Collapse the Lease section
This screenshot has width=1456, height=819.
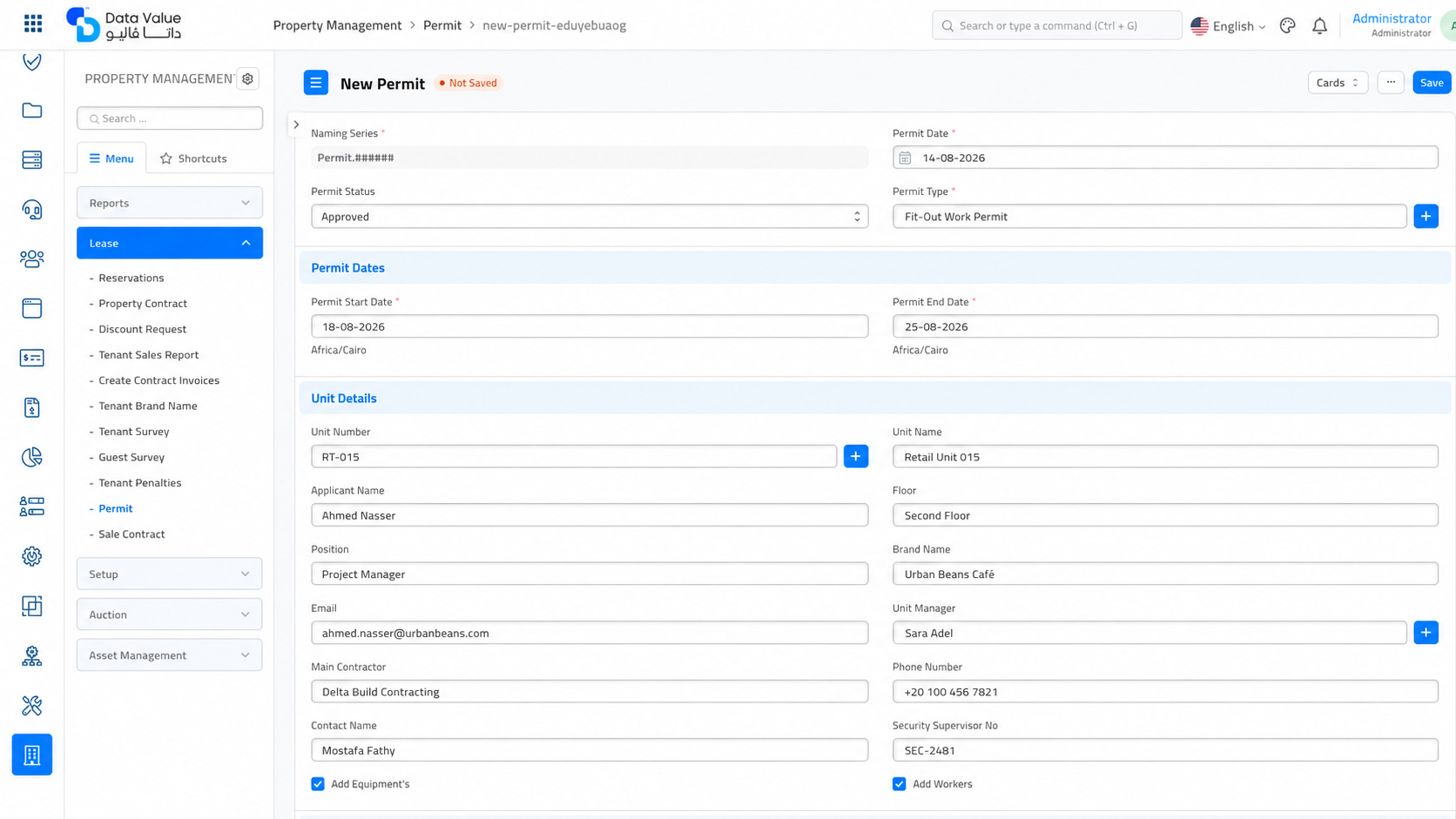[170, 243]
